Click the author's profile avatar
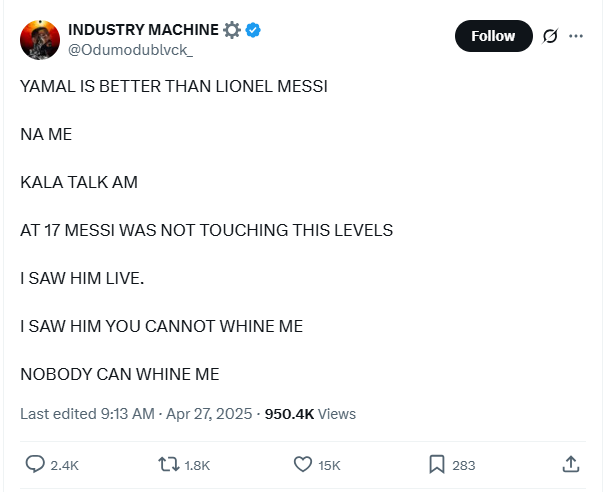Viewport: 613px width, 492px height. (40, 39)
